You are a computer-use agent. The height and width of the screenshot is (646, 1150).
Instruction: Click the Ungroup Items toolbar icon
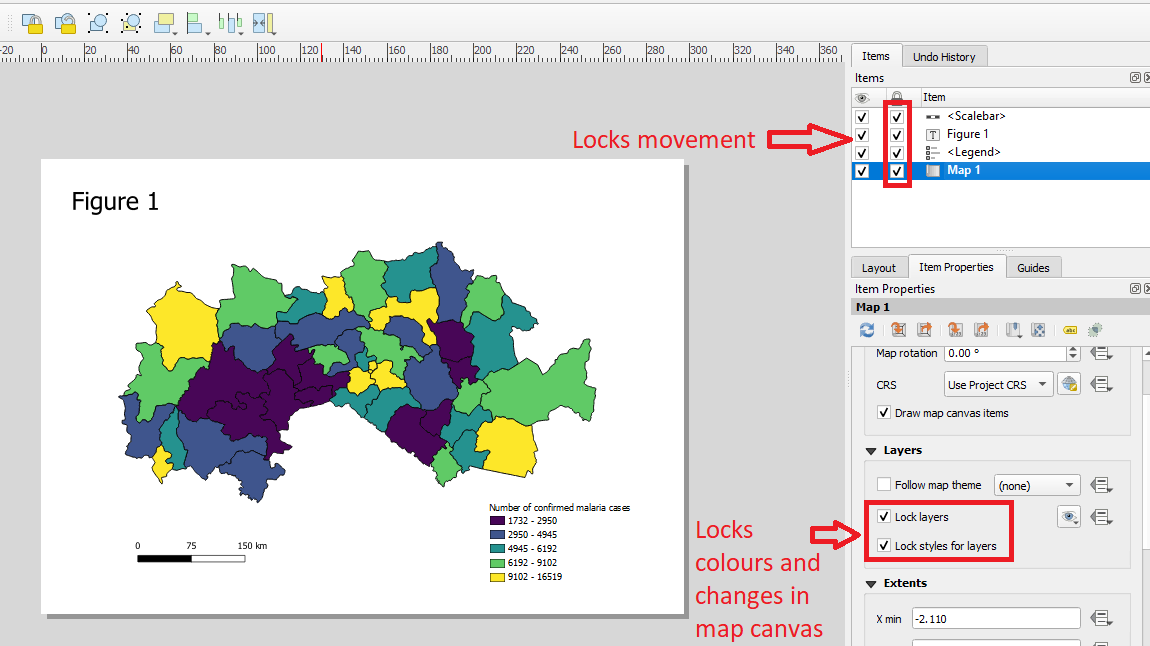pyautogui.click(x=131, y=23)
